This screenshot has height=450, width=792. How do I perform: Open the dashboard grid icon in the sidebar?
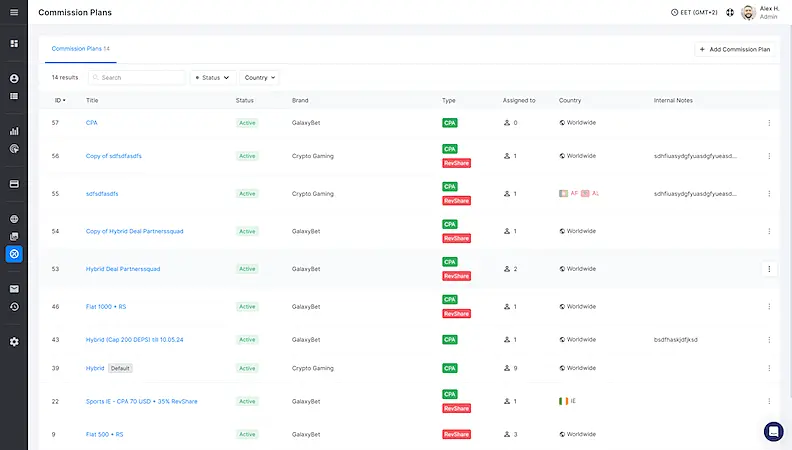[14, 44]
